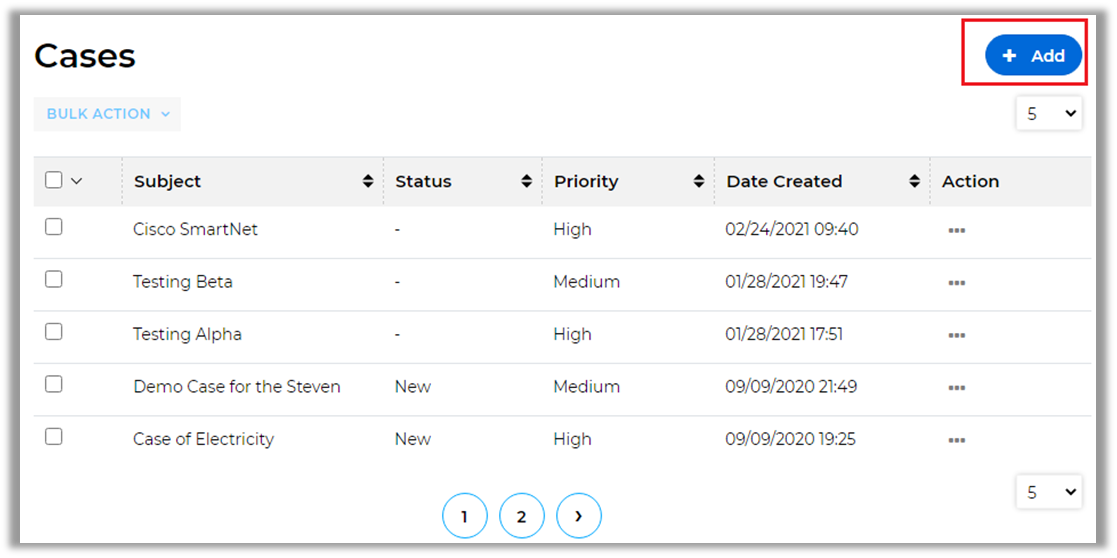
Task: Open top page-size dropdown showing 5
Action: pyautogui.click(x=1049, y=114)
